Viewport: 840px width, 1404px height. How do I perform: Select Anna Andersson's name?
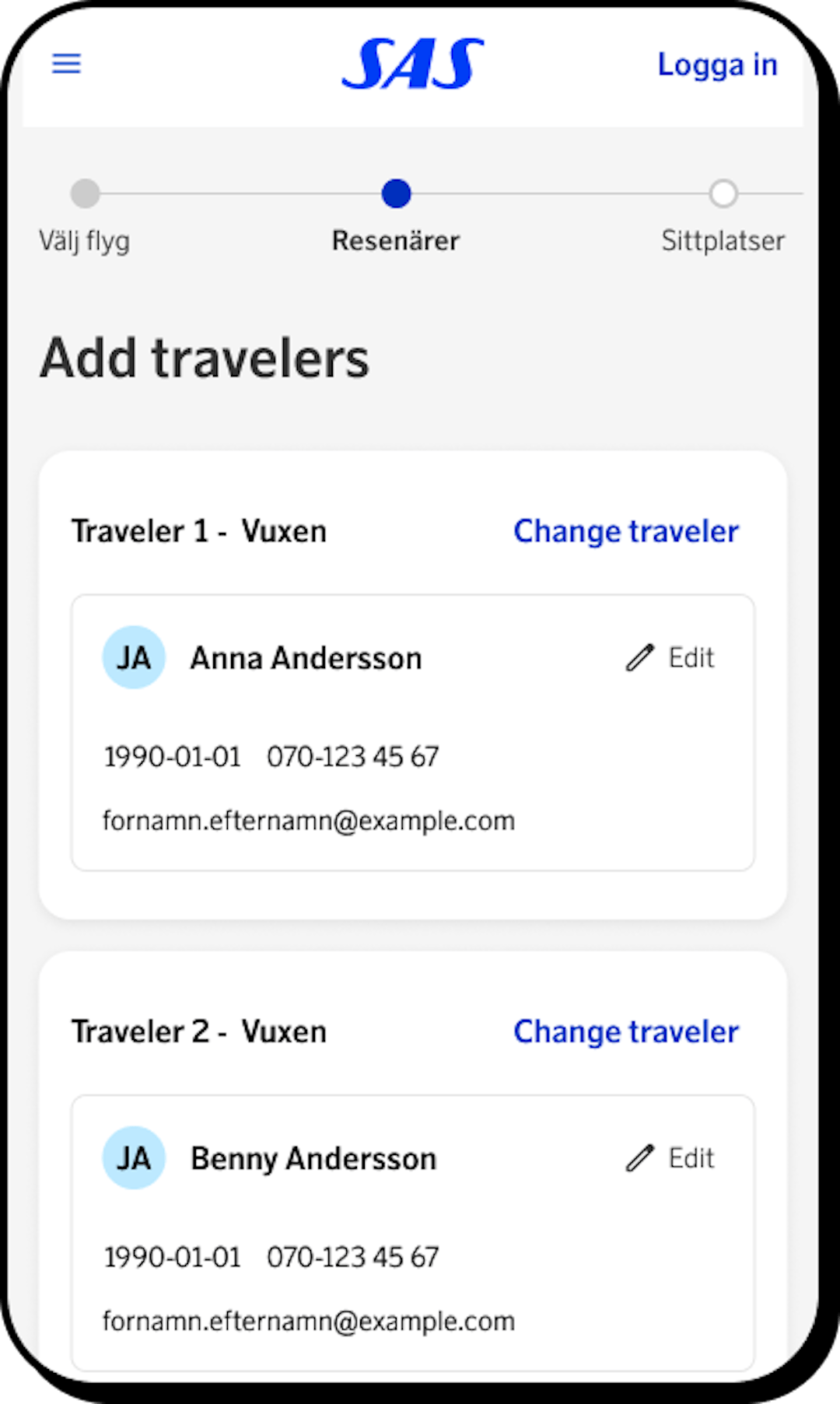click(x=306, y=659)
